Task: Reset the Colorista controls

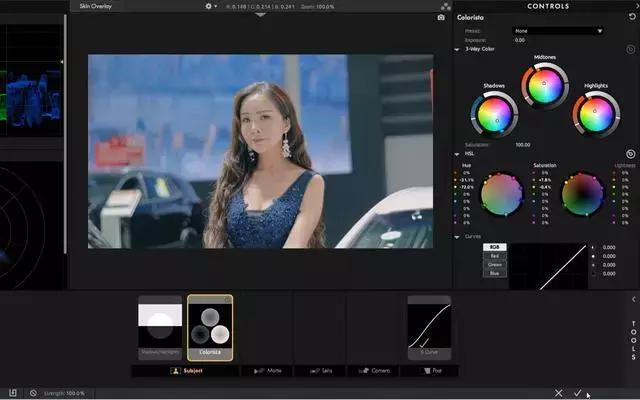Action: (631, 17)
